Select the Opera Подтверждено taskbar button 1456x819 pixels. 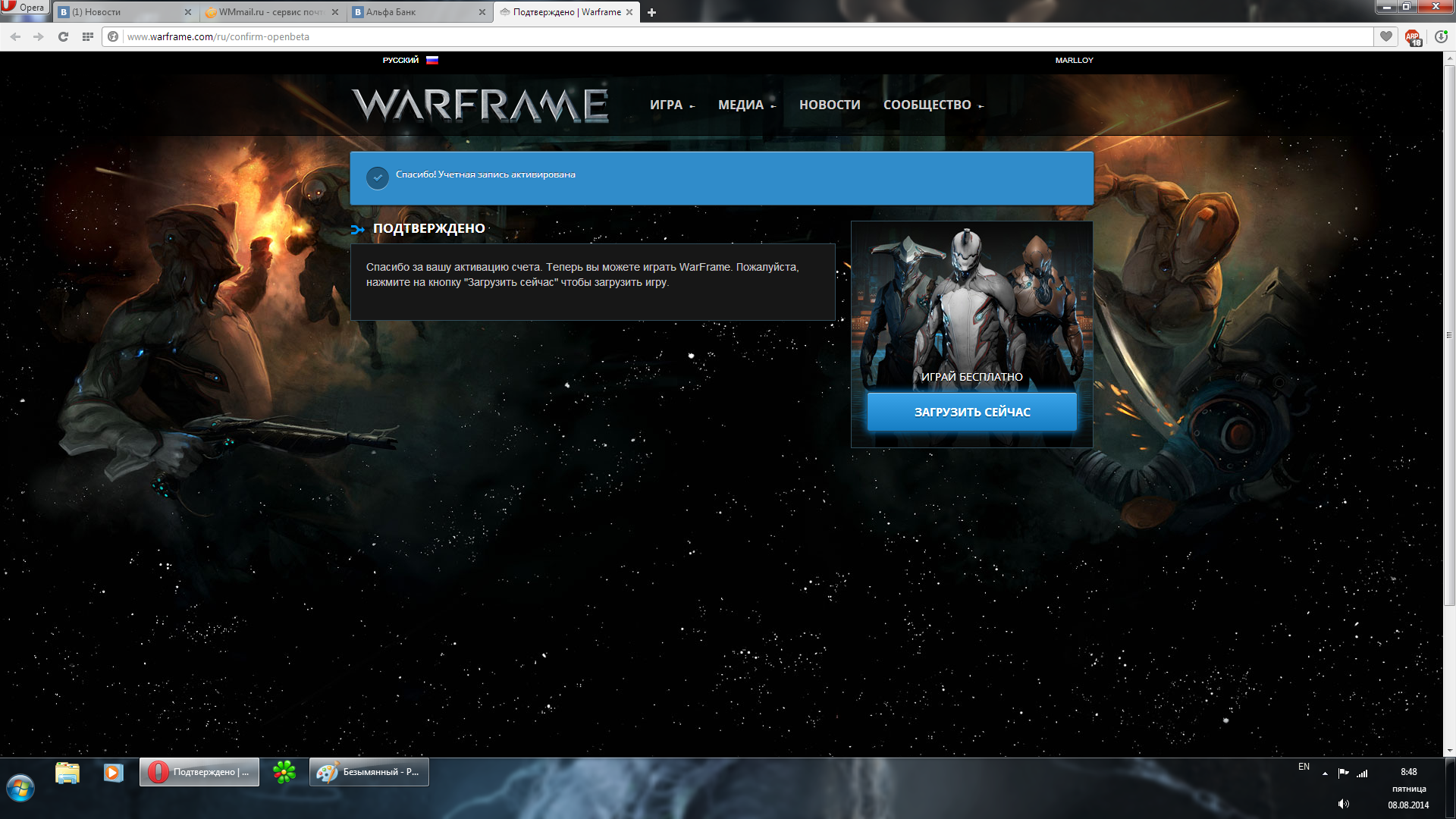pos(199,772)
